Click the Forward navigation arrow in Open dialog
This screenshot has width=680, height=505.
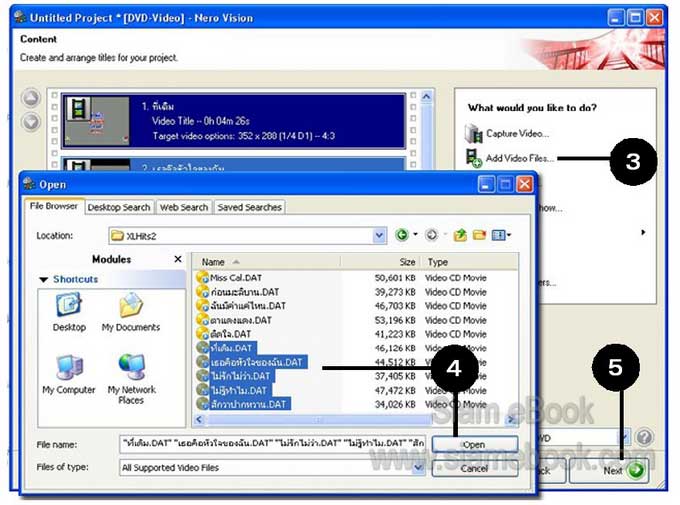pyautogui.click(x=431, y=235)
